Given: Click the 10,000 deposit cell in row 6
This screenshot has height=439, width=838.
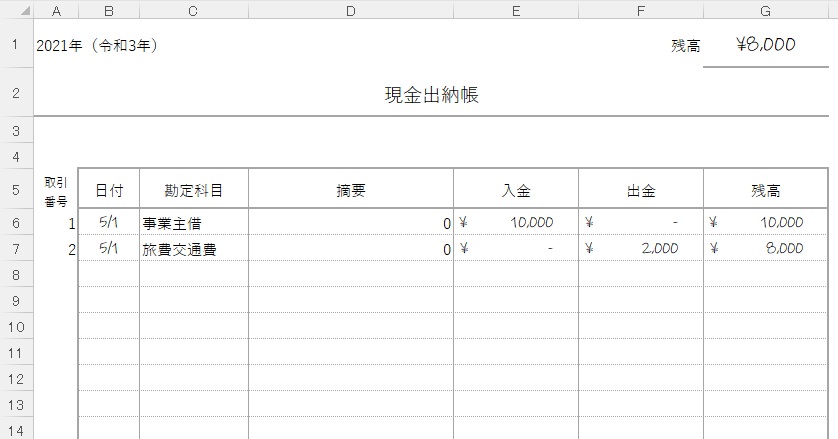Looking at the screenshot, I should 516,222.
